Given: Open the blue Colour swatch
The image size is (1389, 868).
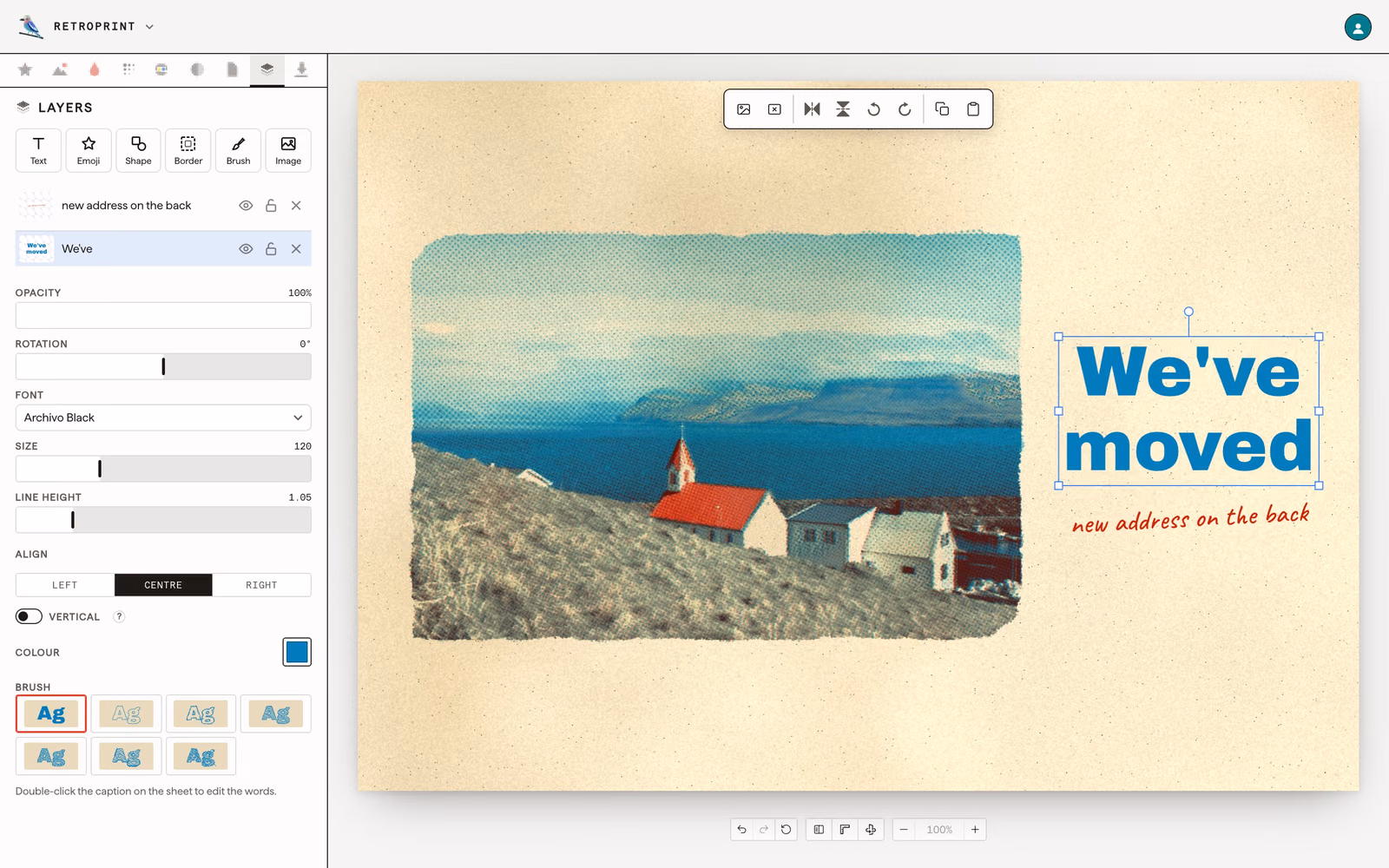Looking at the screenshot, I should click(x=297, y=652).
